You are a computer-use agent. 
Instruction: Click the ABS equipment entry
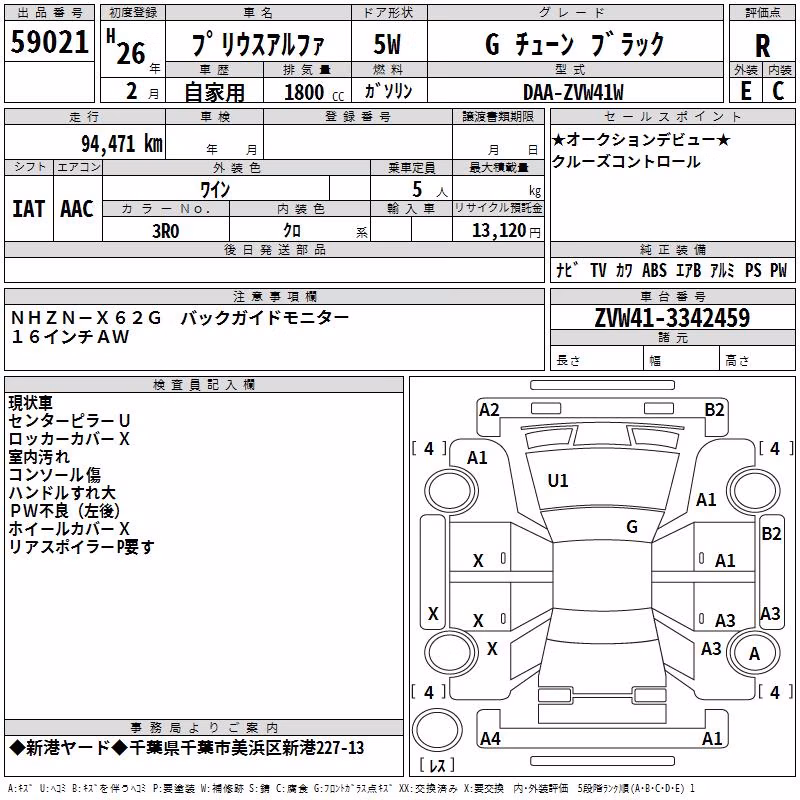[654, 270]
